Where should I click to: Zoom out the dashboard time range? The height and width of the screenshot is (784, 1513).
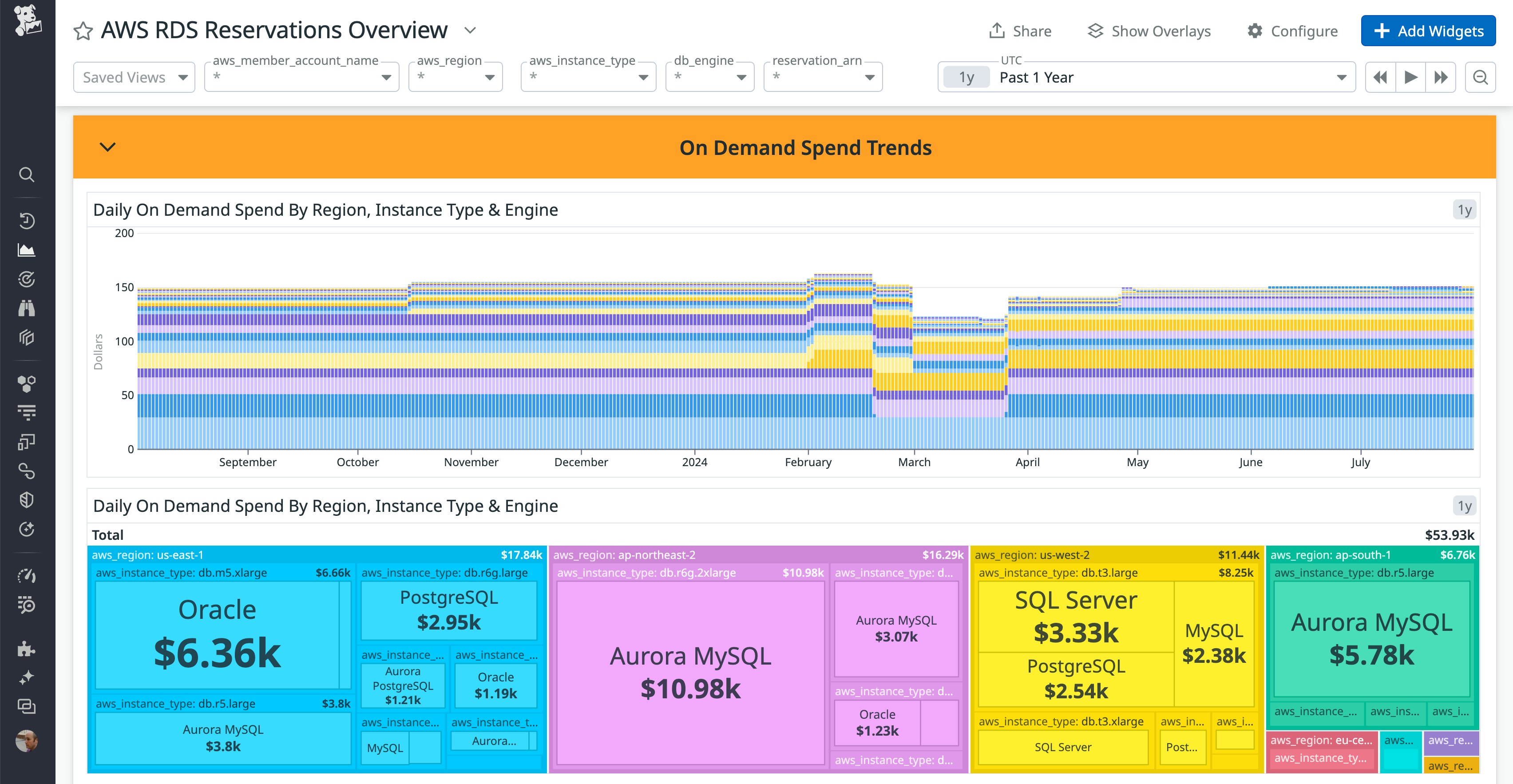1480,76
